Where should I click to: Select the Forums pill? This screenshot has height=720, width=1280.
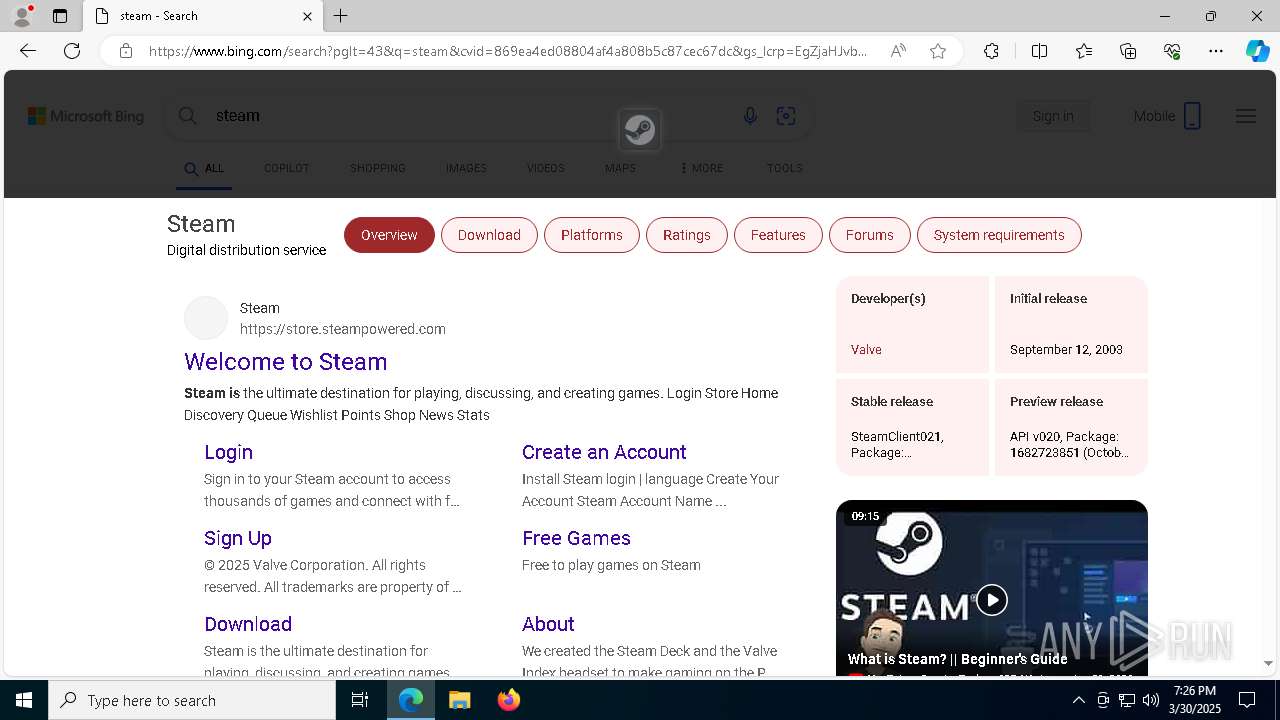tap(870, 235)
